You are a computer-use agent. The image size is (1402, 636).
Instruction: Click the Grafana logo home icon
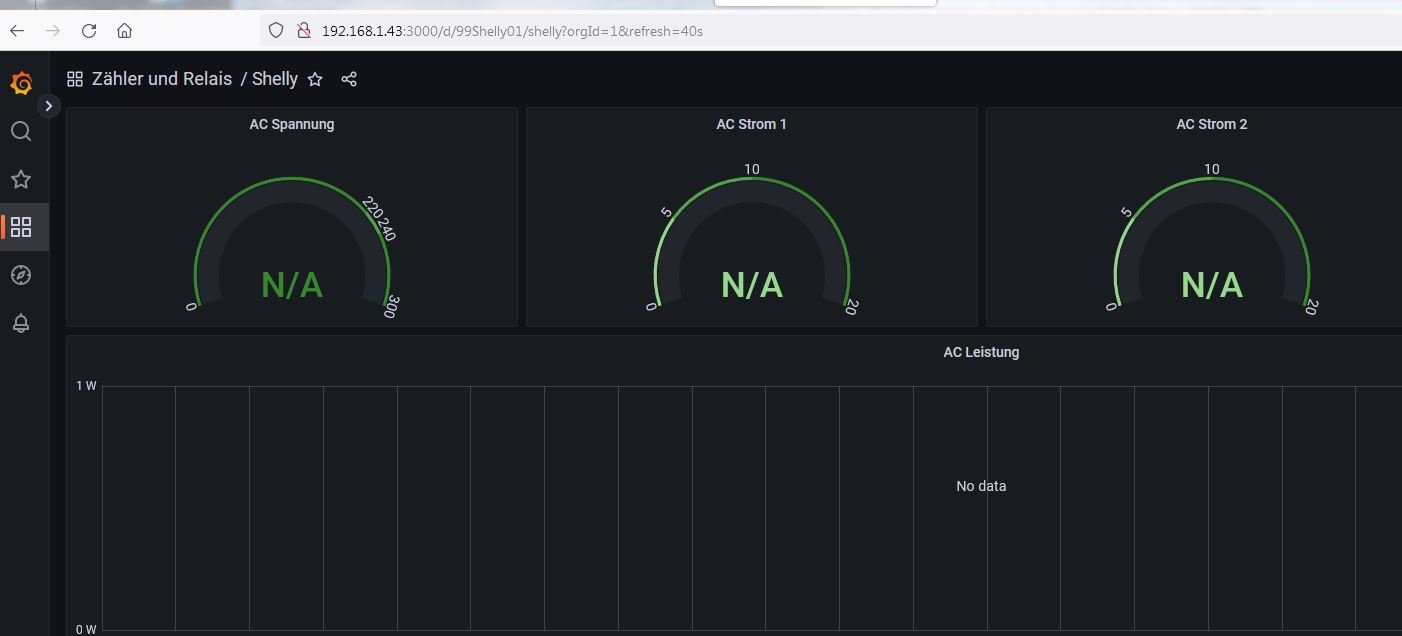pos(21,83)
